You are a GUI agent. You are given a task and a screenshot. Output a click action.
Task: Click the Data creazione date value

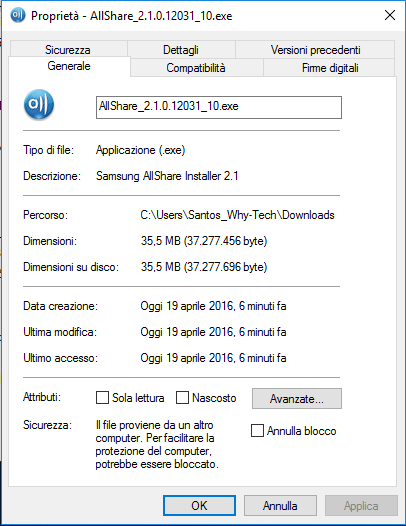coord(213,306)
